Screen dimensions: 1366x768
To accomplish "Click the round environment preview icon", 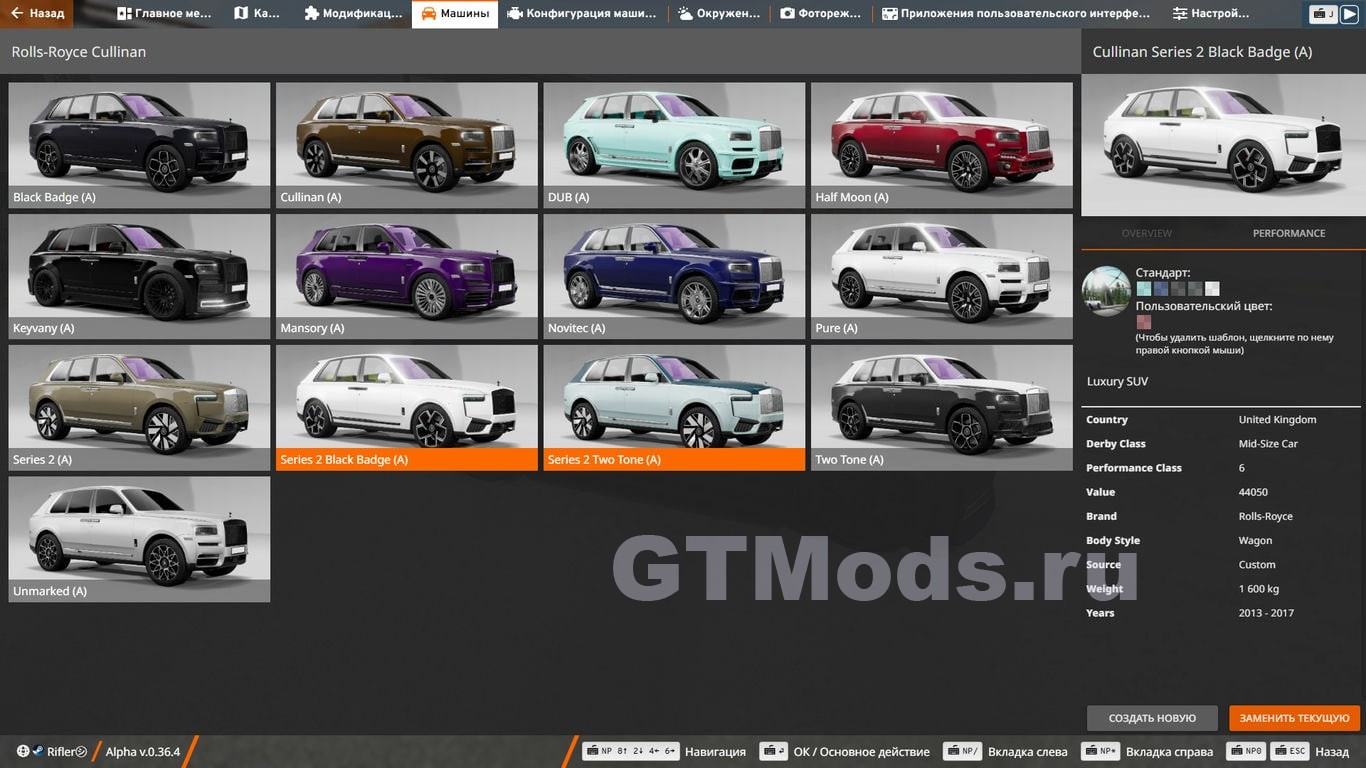I will coord(1107,291).
